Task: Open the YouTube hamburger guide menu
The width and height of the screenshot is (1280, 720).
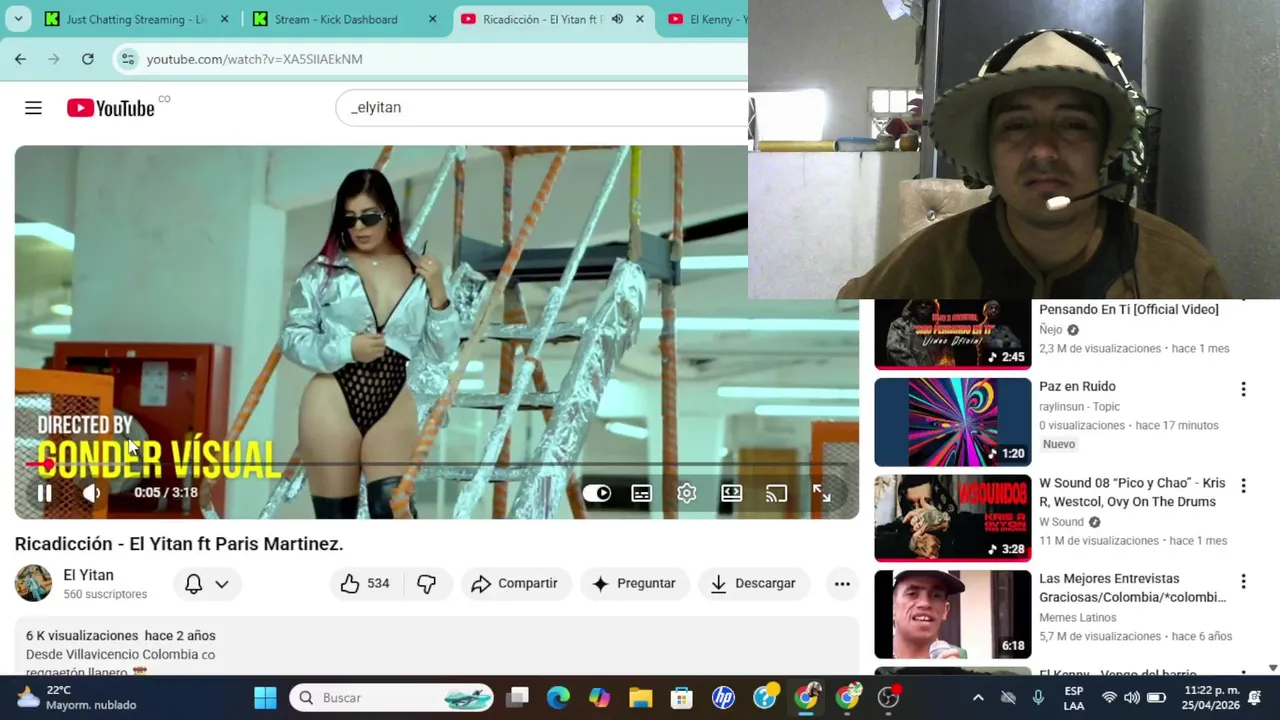Action: (x=33, y=108)
